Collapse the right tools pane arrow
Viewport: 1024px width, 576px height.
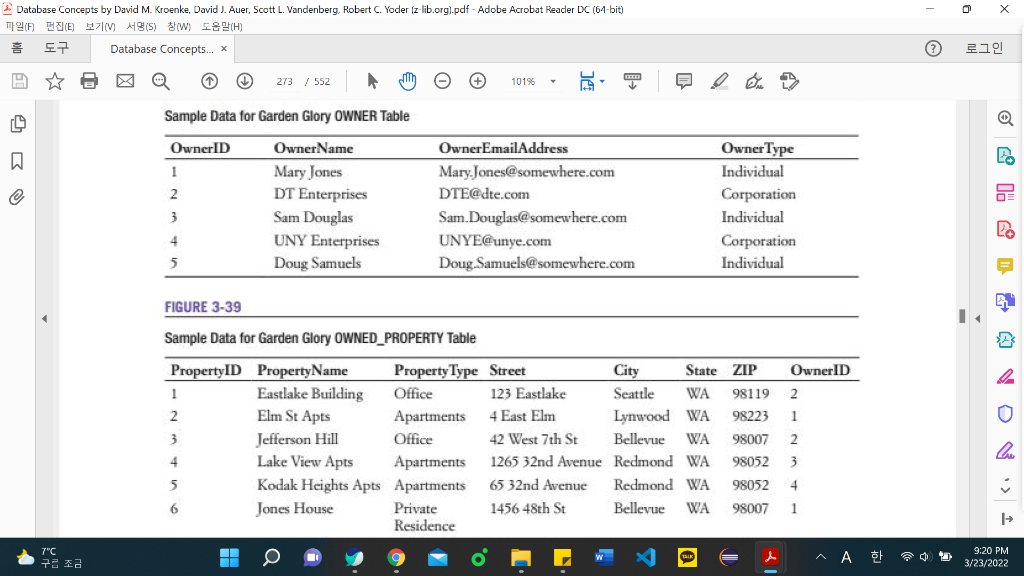coord(978,319)
